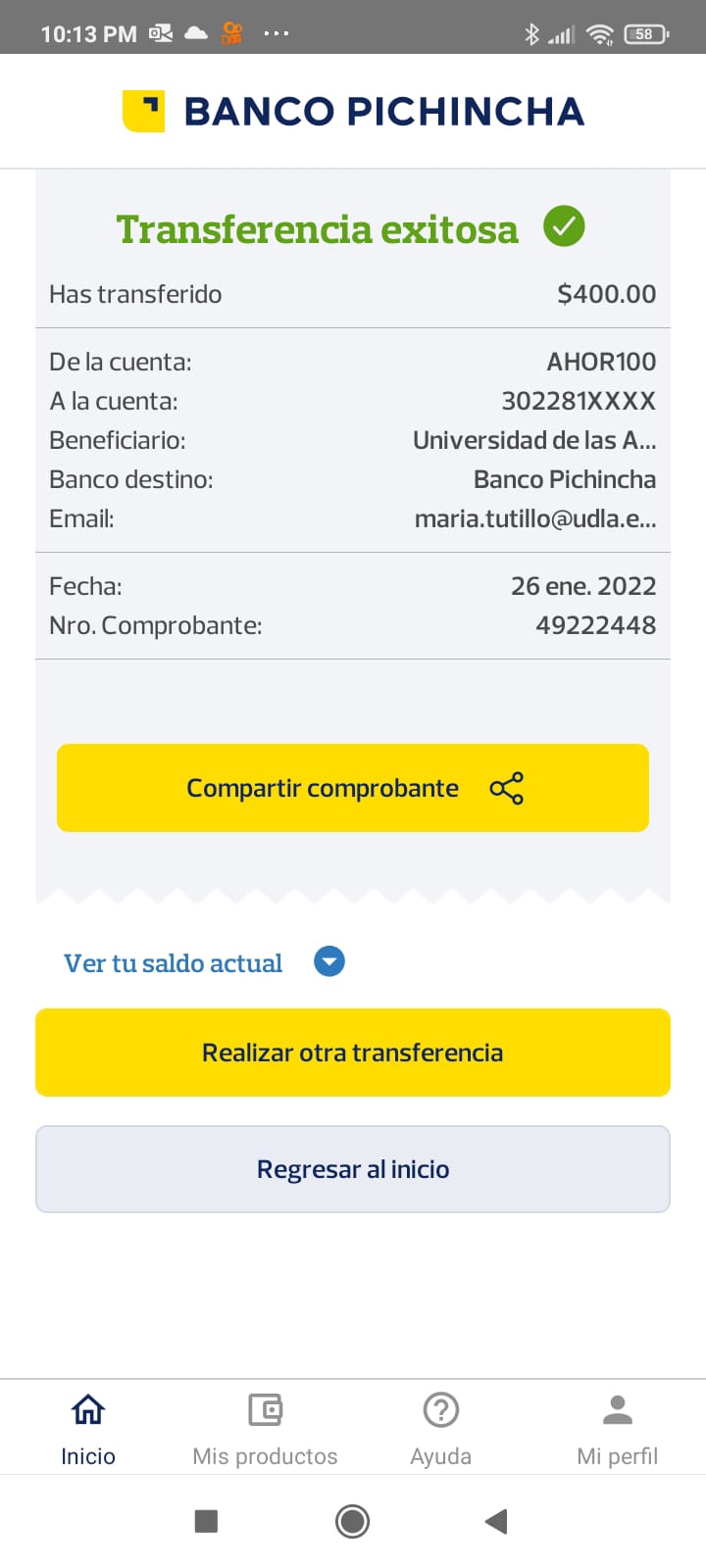
Task: Tap the truncated Beneficiario name
Action: (534, 440)
